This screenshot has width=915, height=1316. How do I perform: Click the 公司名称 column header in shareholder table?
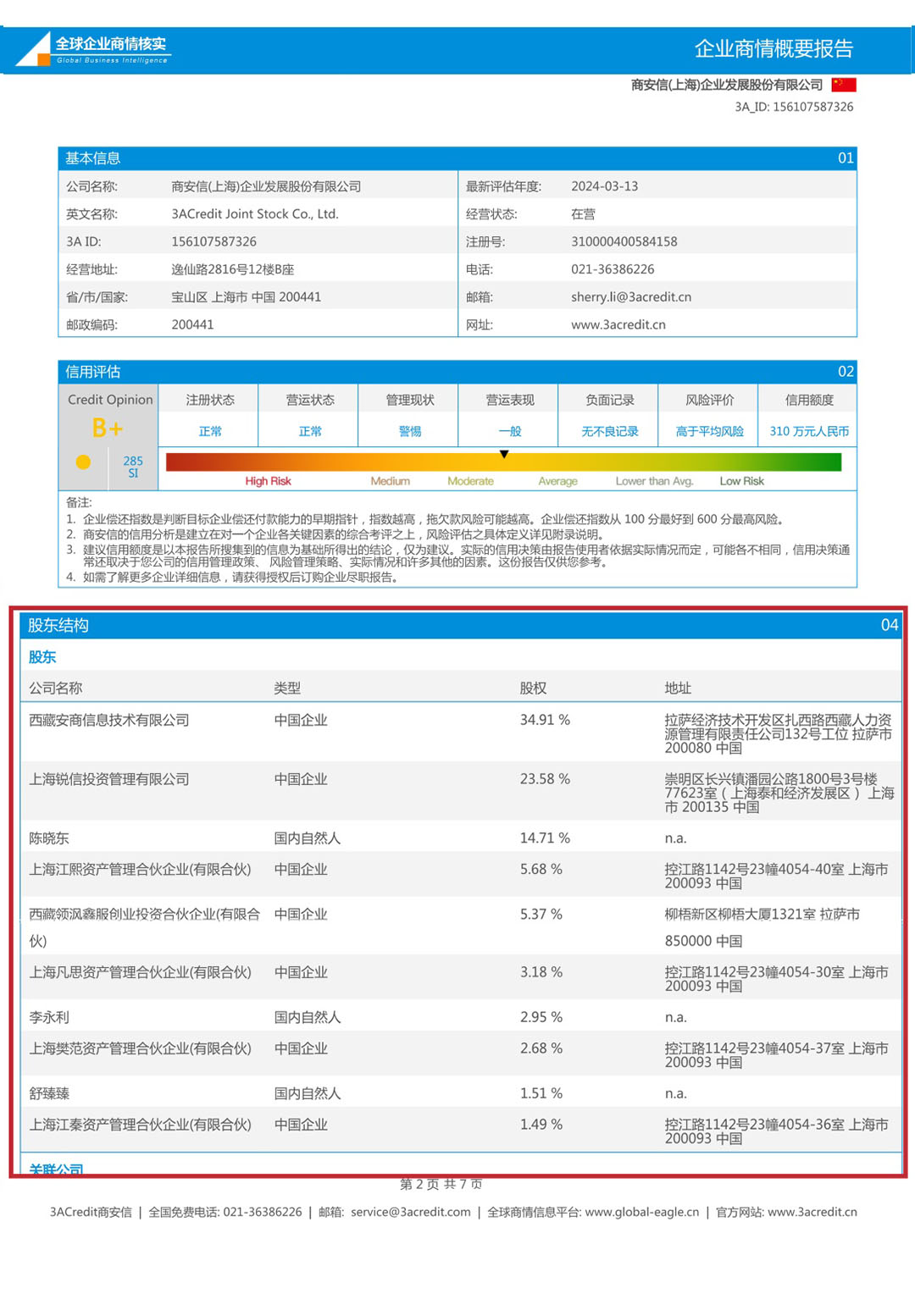coord(56,688)
